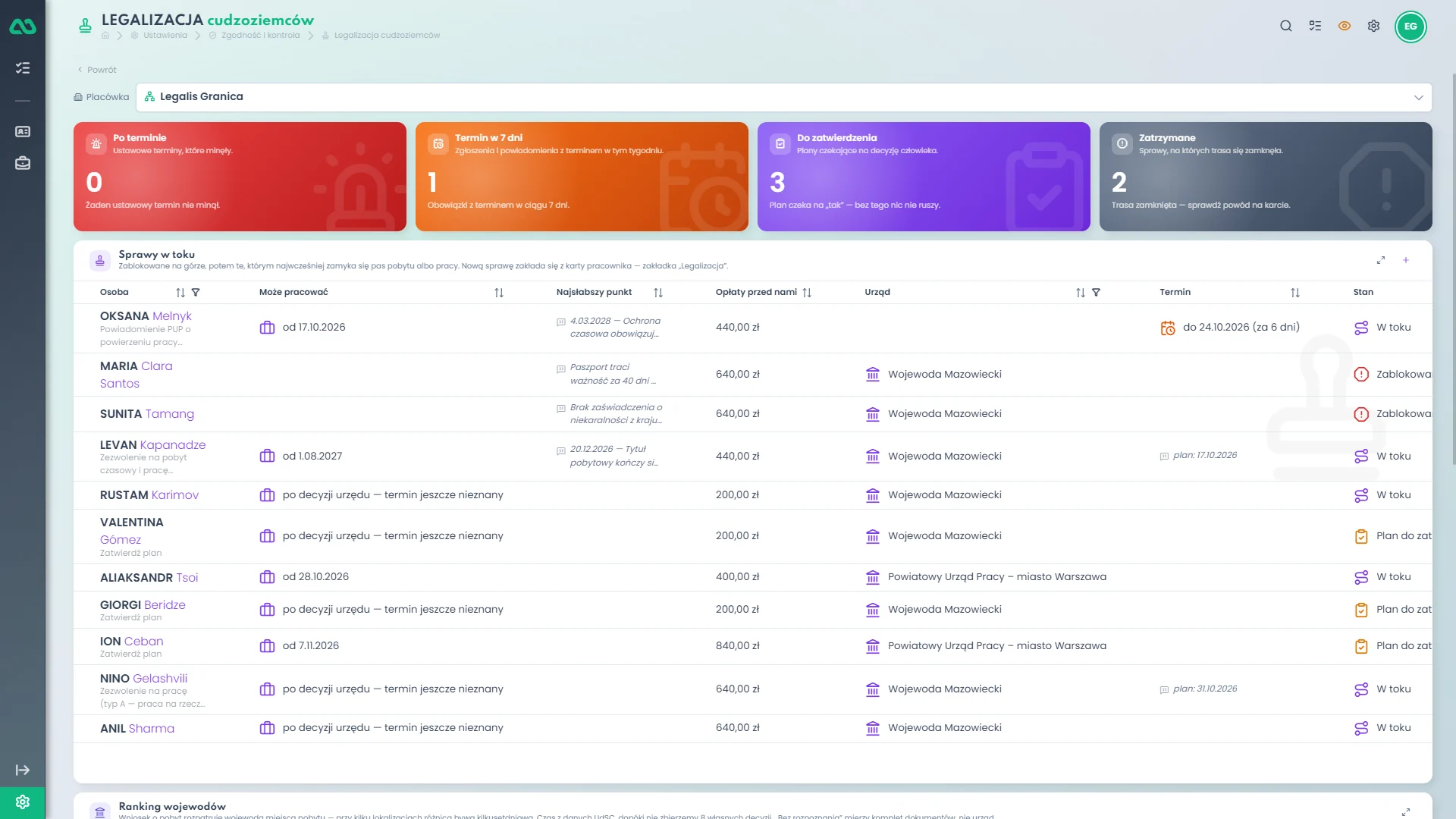
Task: Open the Legalis Granica facility dropdown
Action: (x=784, y=97)
